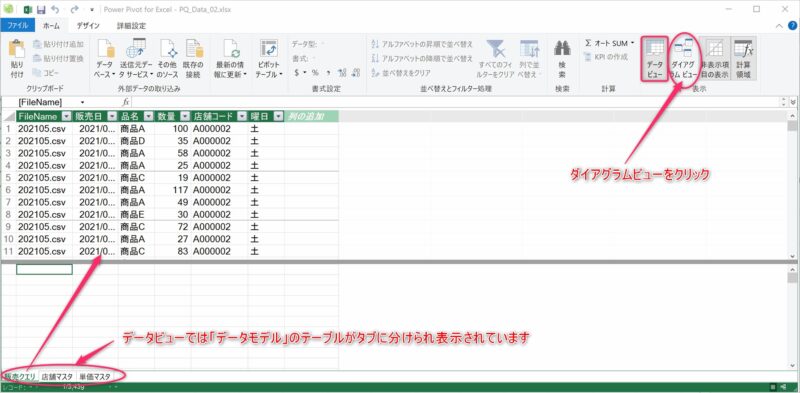The width and height of the screenshot is (800, 393).
Task: Open the FileName column filter dropdown
Action: [x=67, y=116]
